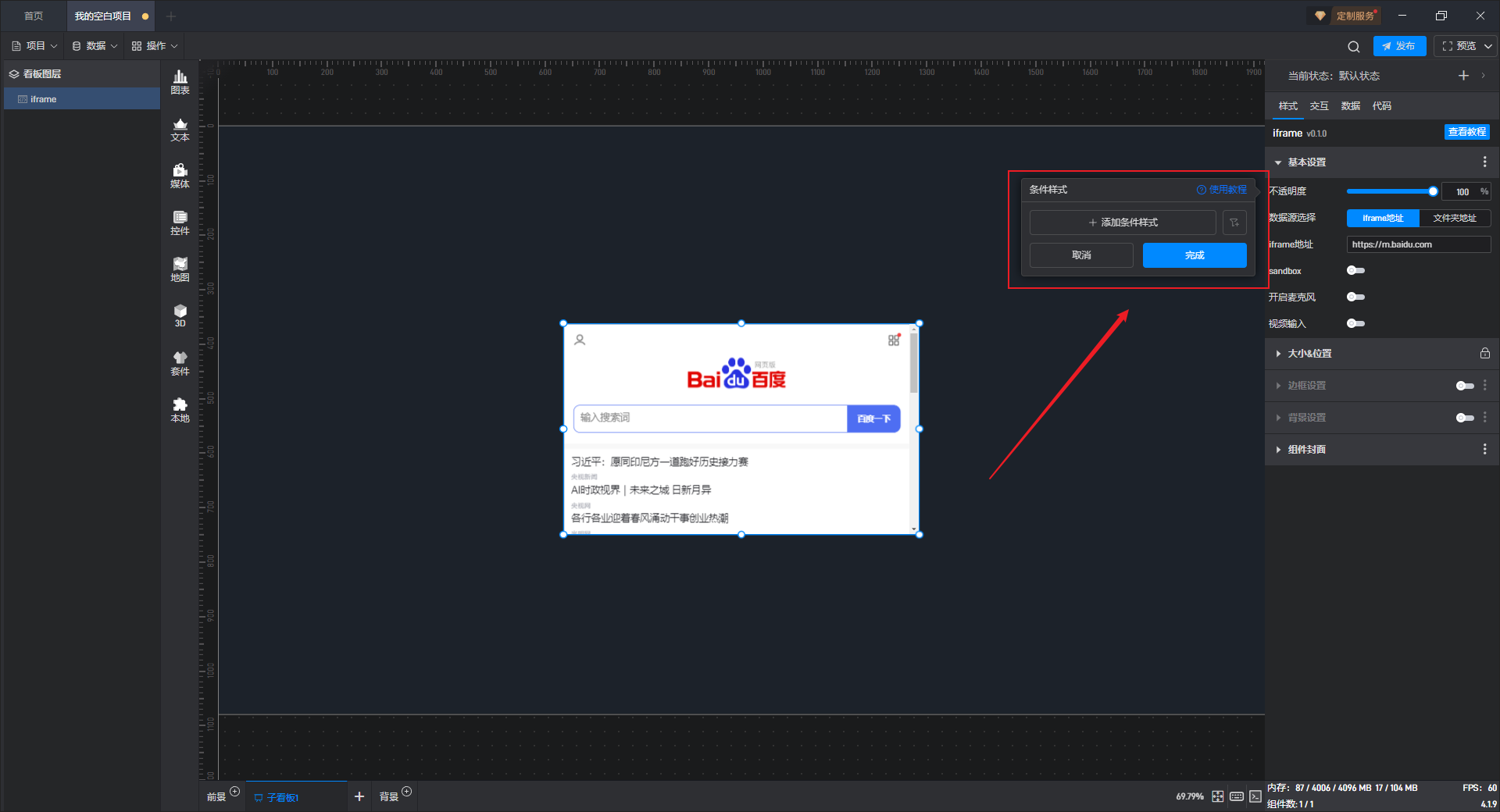Screen dimensions: 1500x812
Task: Open the 地图 (map) component panel
Action: coord(180,269)
